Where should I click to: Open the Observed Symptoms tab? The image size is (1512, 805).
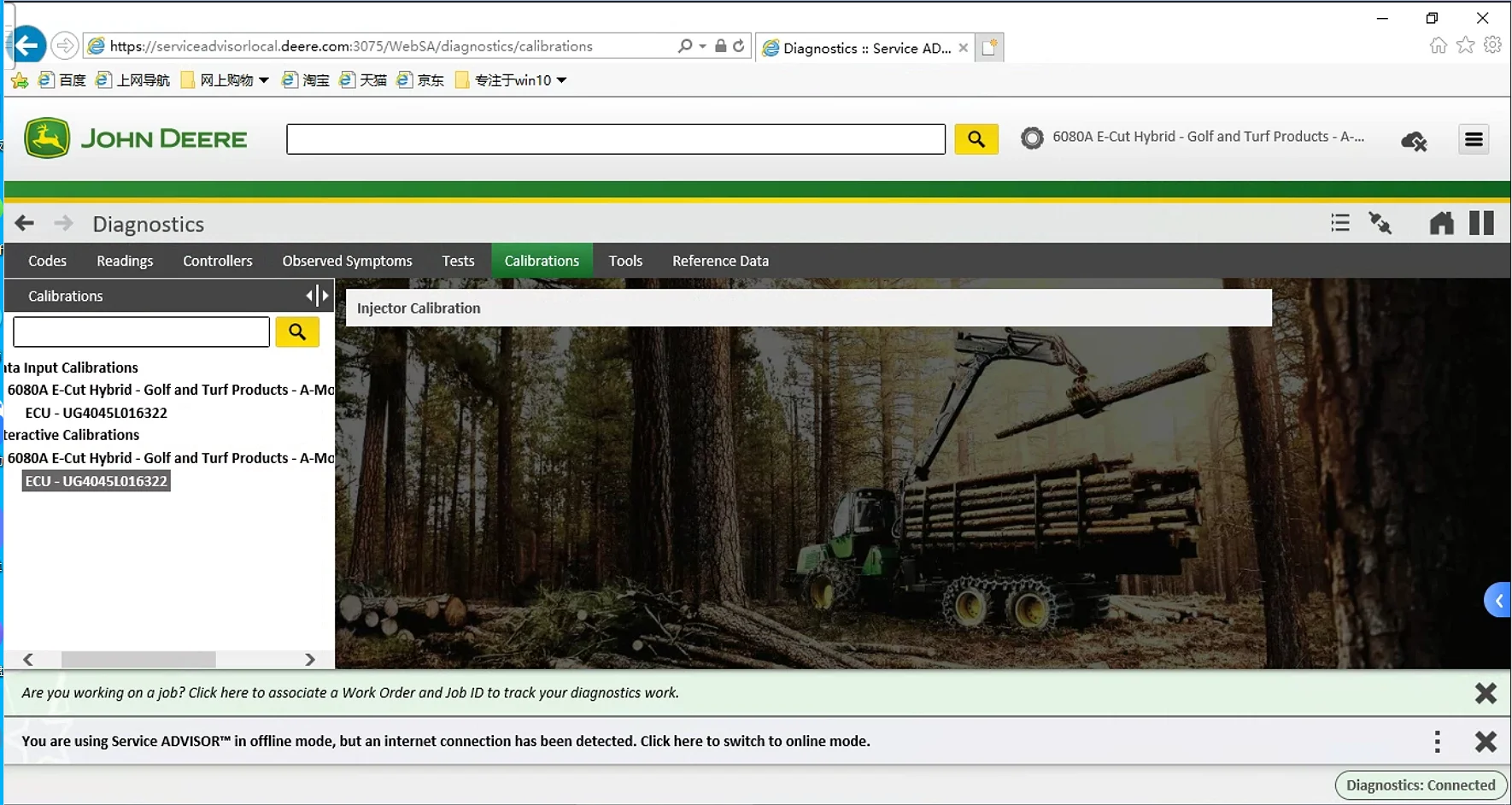click(347, 261)
